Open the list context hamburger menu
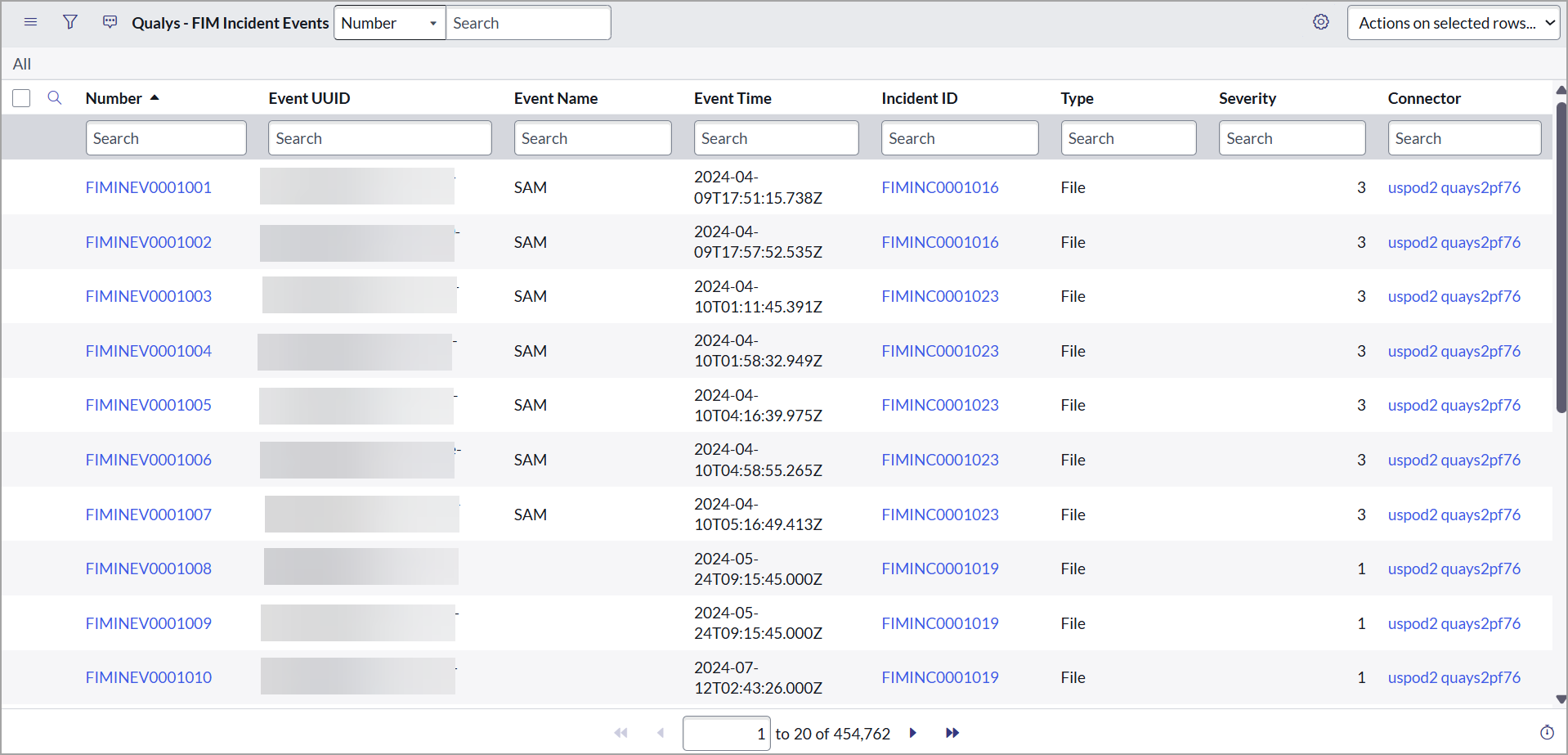1568x755 pixels. click(x=30, y=22)
